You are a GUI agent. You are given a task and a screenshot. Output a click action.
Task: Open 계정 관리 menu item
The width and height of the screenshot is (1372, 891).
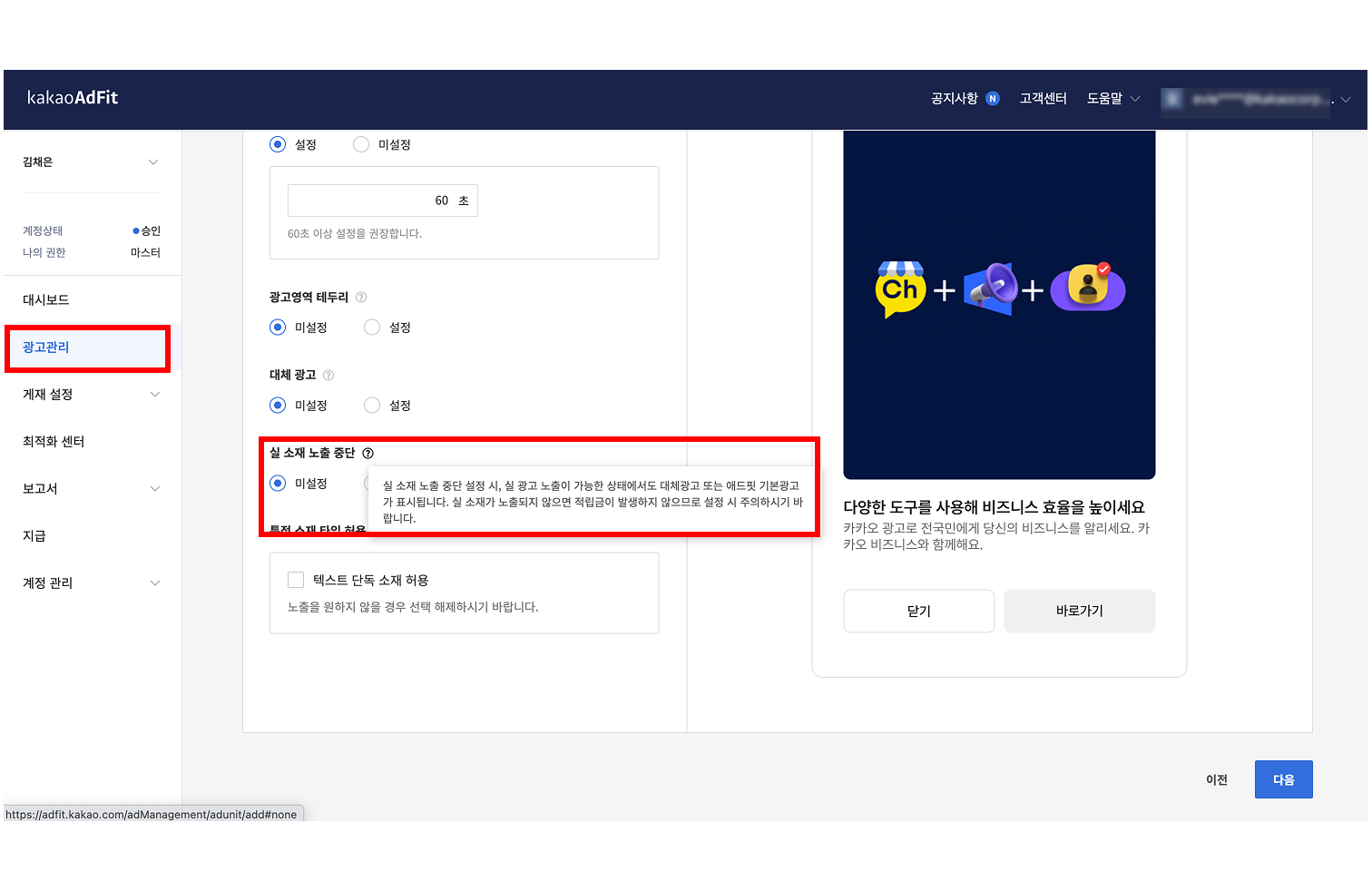tap(48, 583)
